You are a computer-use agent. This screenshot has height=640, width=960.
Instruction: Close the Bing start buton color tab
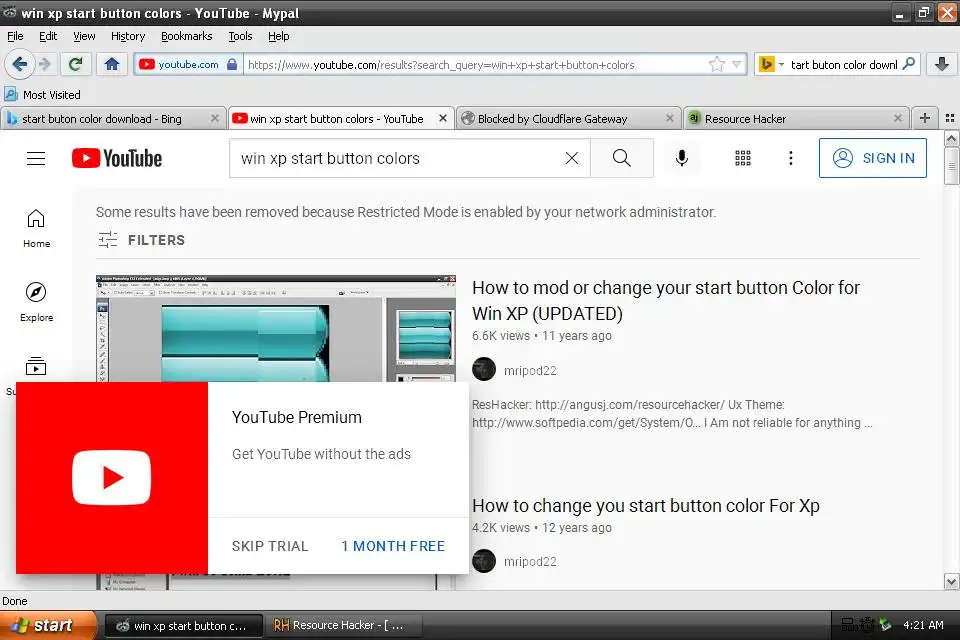pyautogui.click(x=214, y=118)
